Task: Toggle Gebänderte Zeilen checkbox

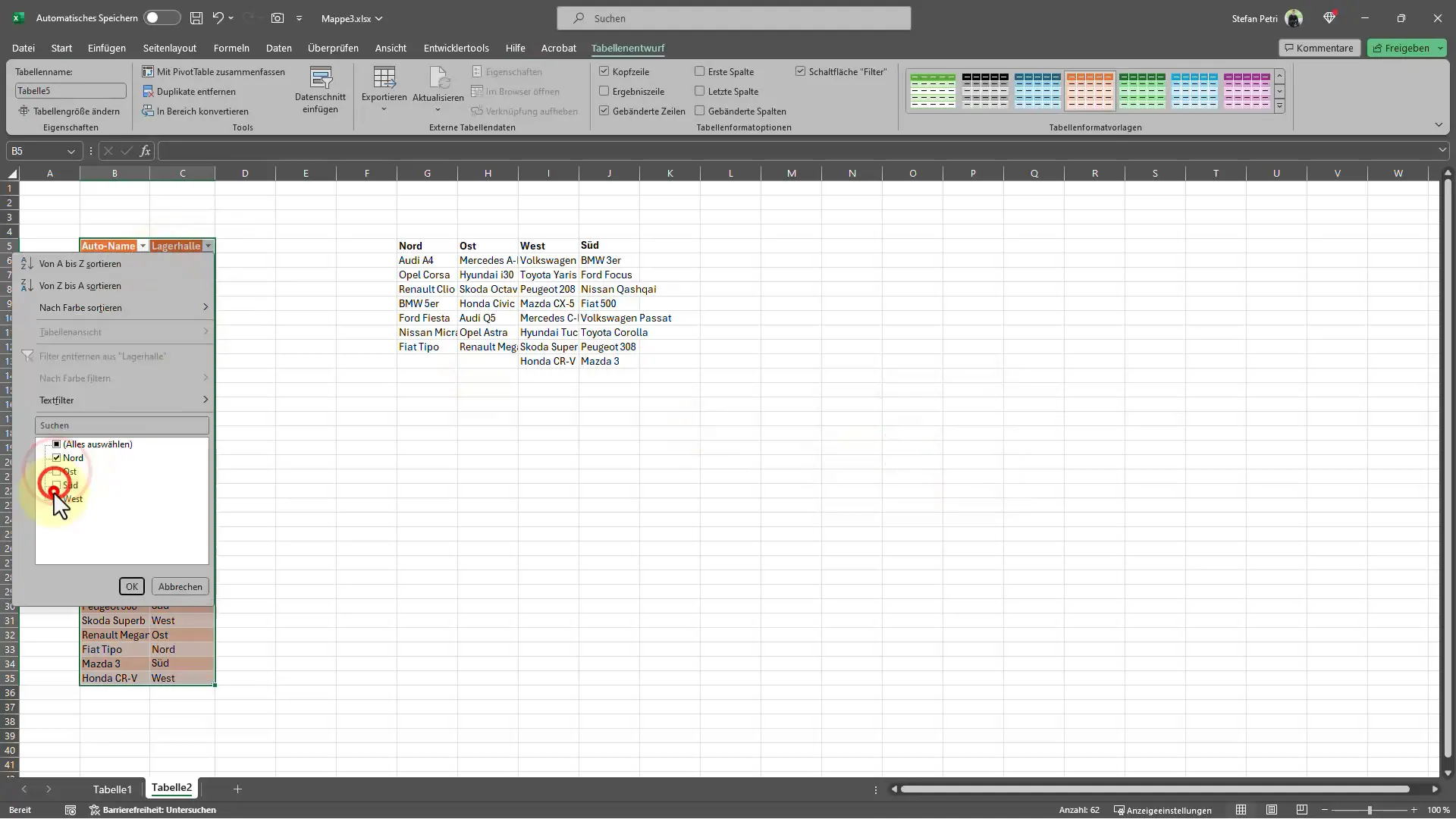Action: pyautogui.click(x=604, y=111)
